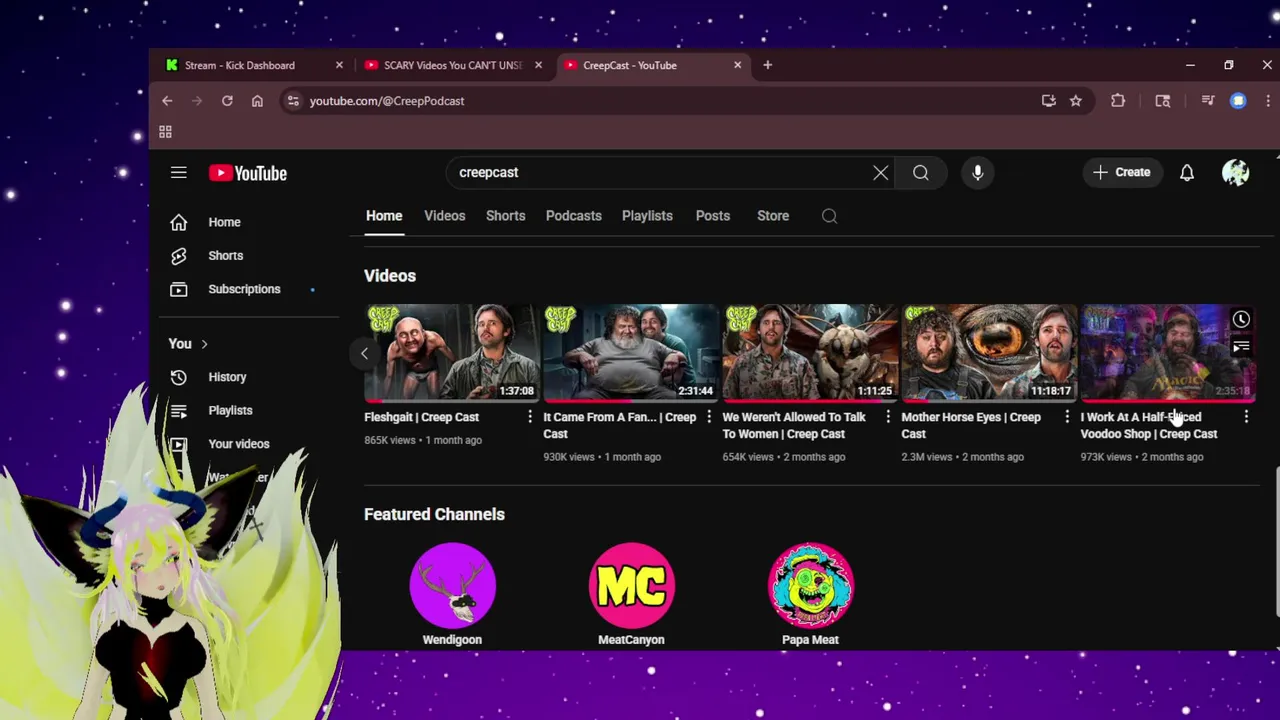
Task: Select the channel Store tab
Action: pyautogui.click(x=773, y=216)
